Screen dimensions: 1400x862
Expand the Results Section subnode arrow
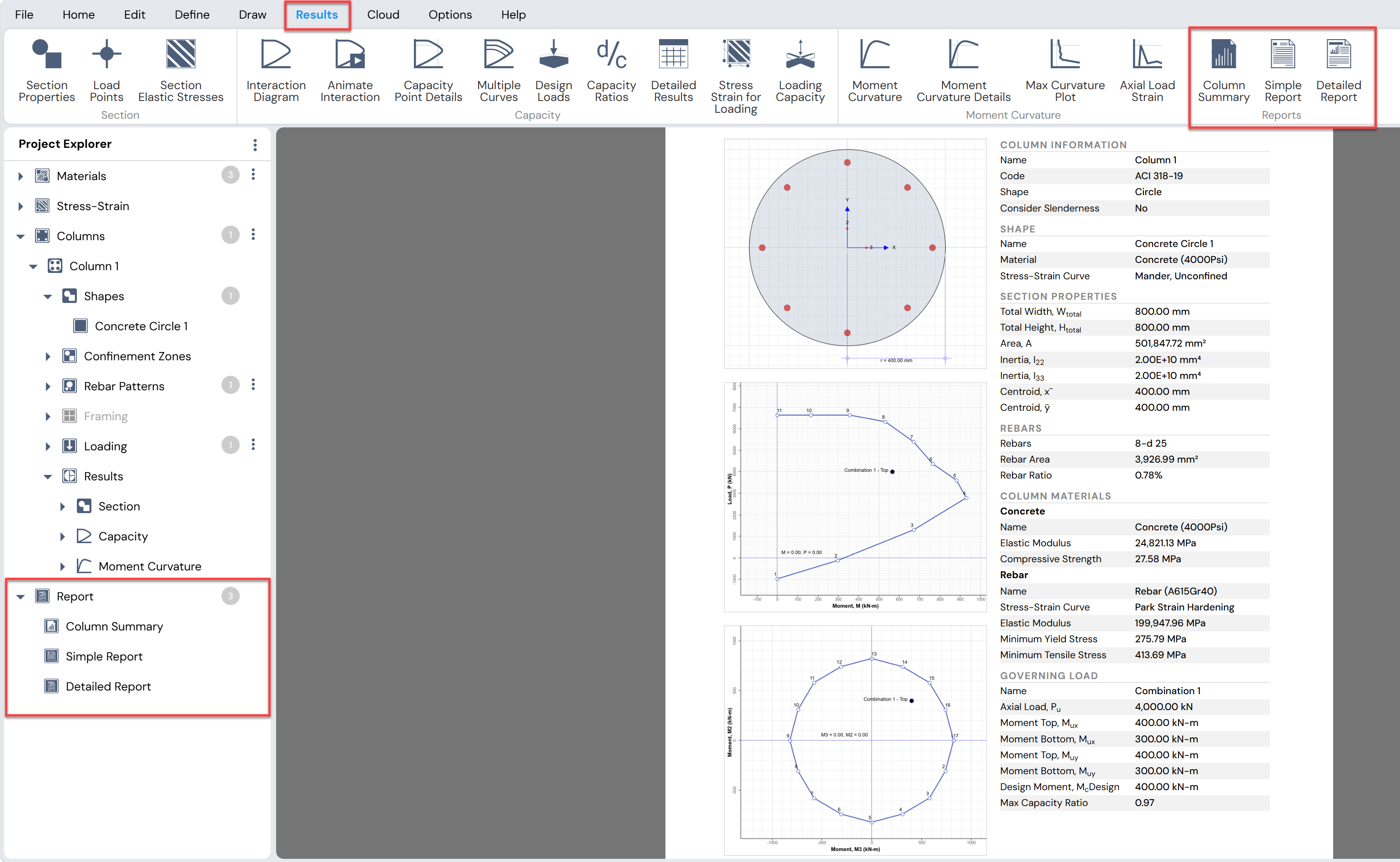point(63,506)
